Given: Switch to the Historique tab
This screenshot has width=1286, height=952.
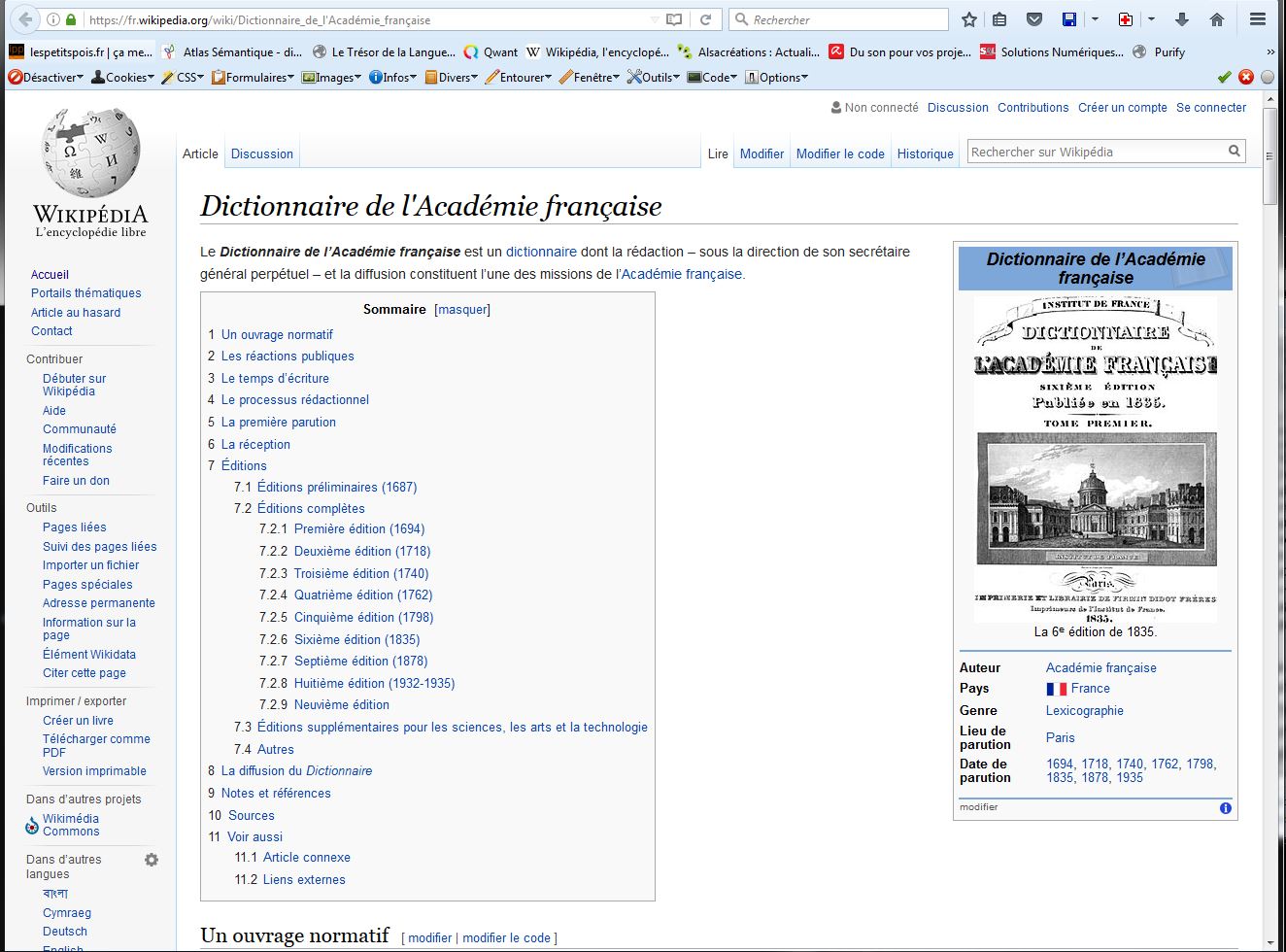Looking at the screenshot, I should [925, 153].
